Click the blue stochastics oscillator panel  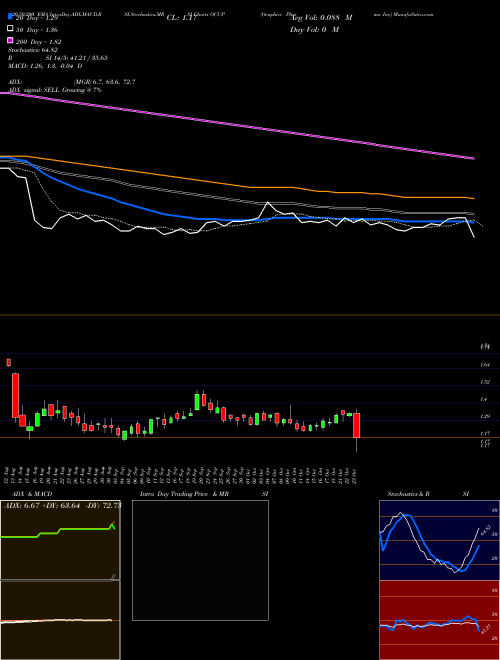(439, 540)
